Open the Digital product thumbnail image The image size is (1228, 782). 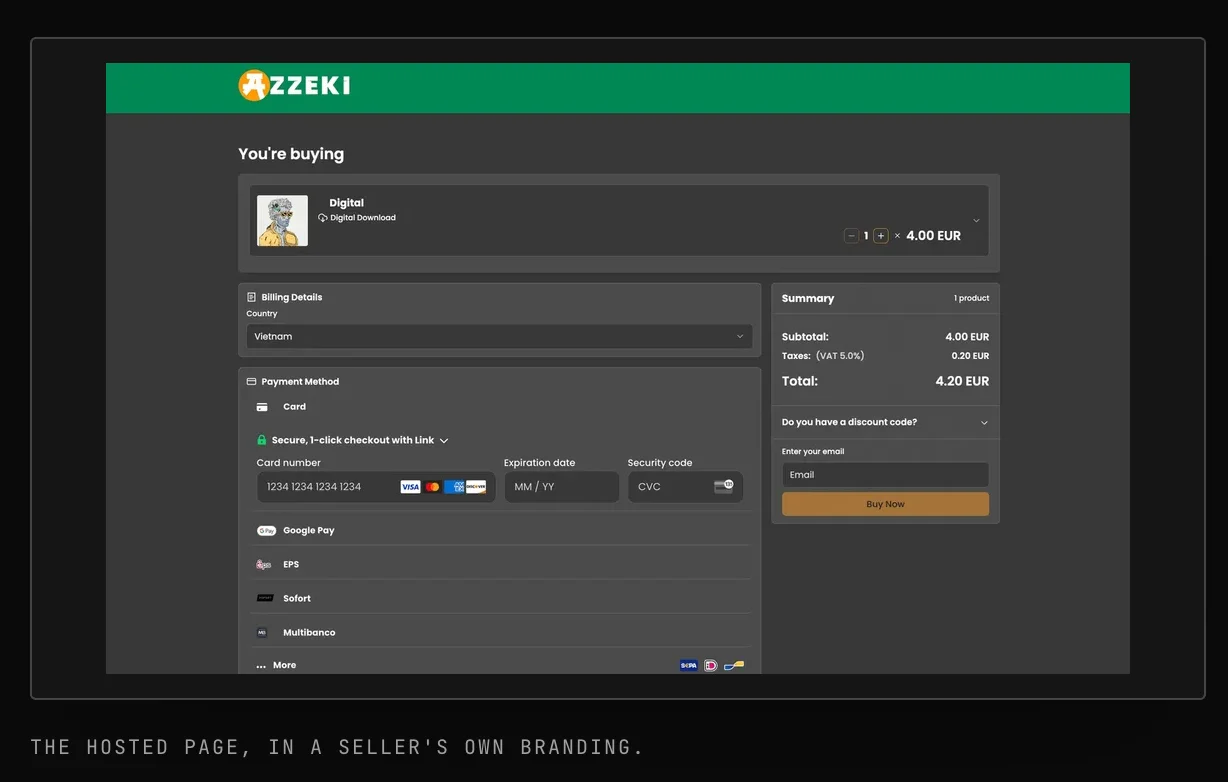pyautogui.click(x=282, y=220)
